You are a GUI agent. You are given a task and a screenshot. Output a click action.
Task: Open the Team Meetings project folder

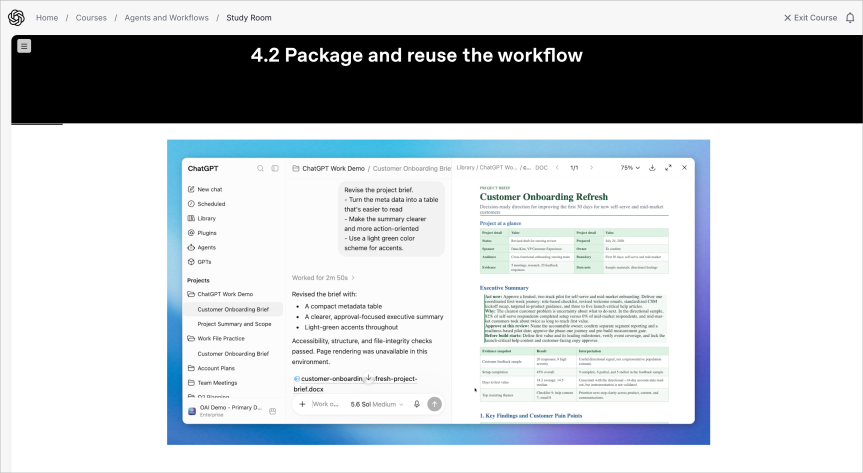coord(212,383)
